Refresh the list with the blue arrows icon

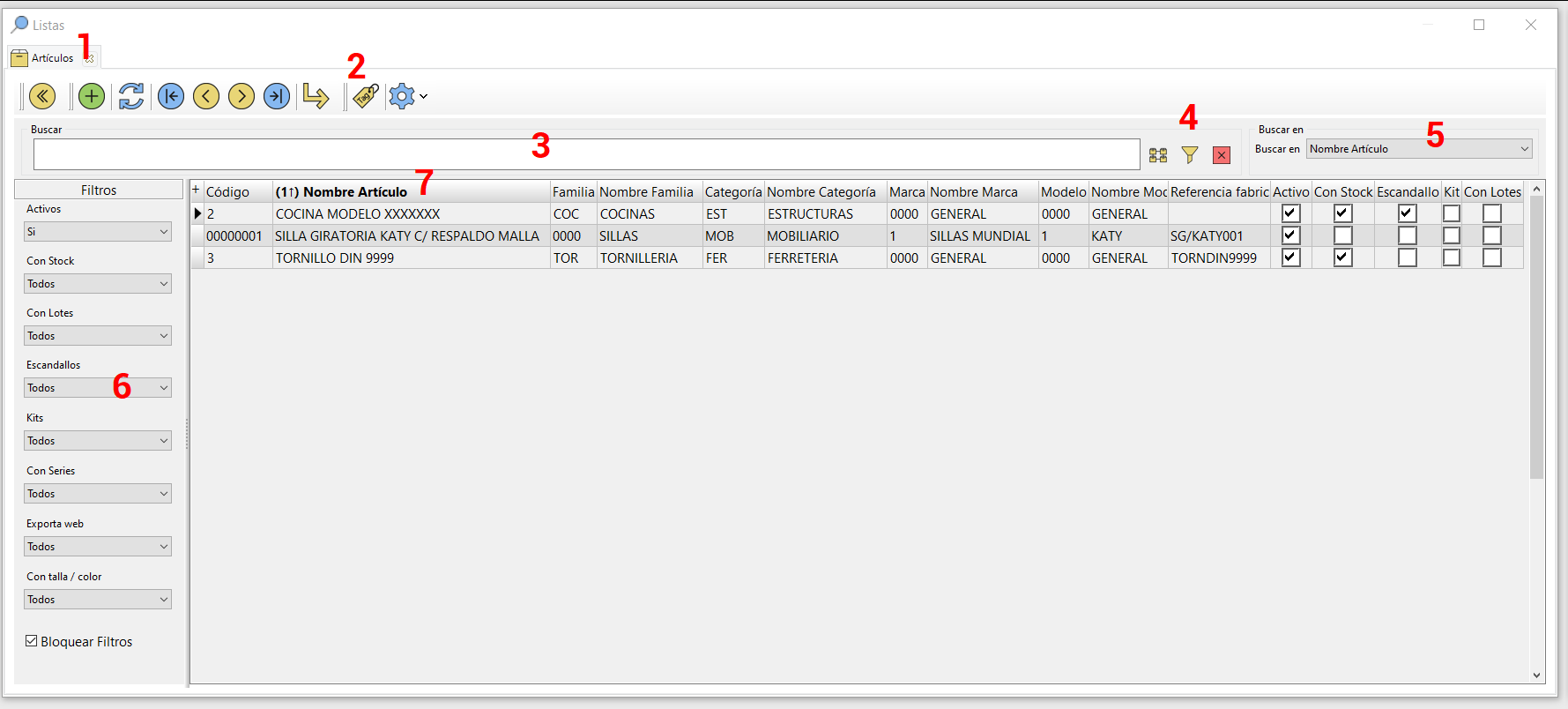pos(131,96)
